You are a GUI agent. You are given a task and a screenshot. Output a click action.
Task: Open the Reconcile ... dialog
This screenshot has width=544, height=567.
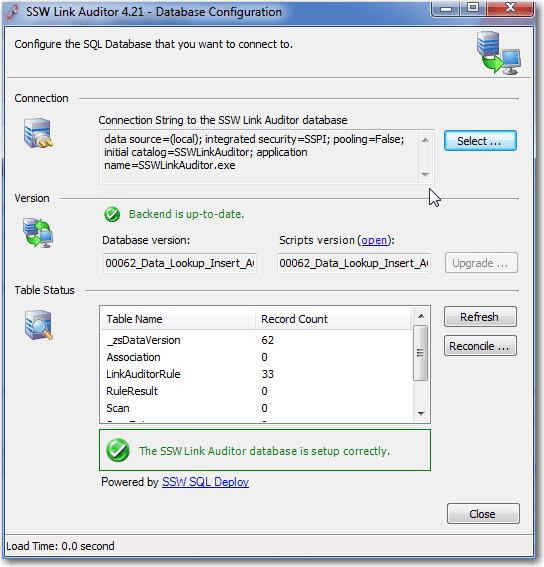[x=480, y=346]
